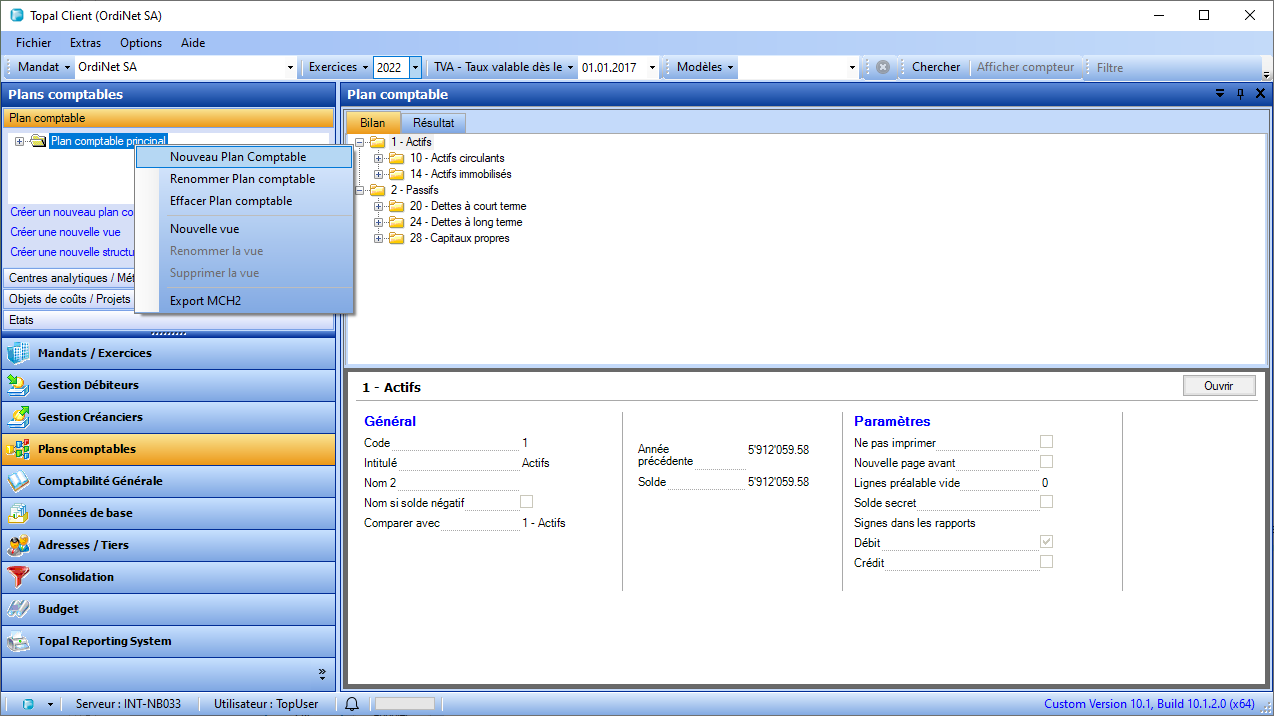Check the Nom si solde négatif box
1274x716 pixels.
[x=526, y=502]
